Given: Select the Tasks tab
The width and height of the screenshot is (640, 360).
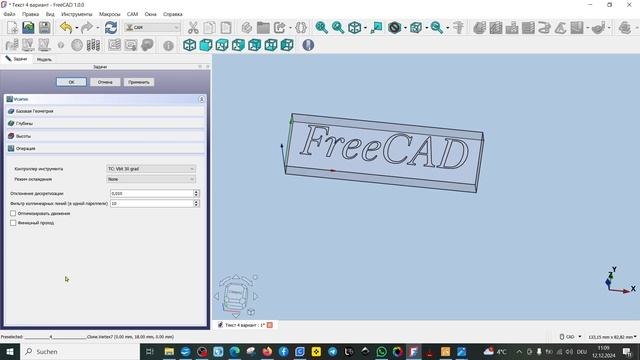Looking at the screenshot, I should tap(16, 59).
